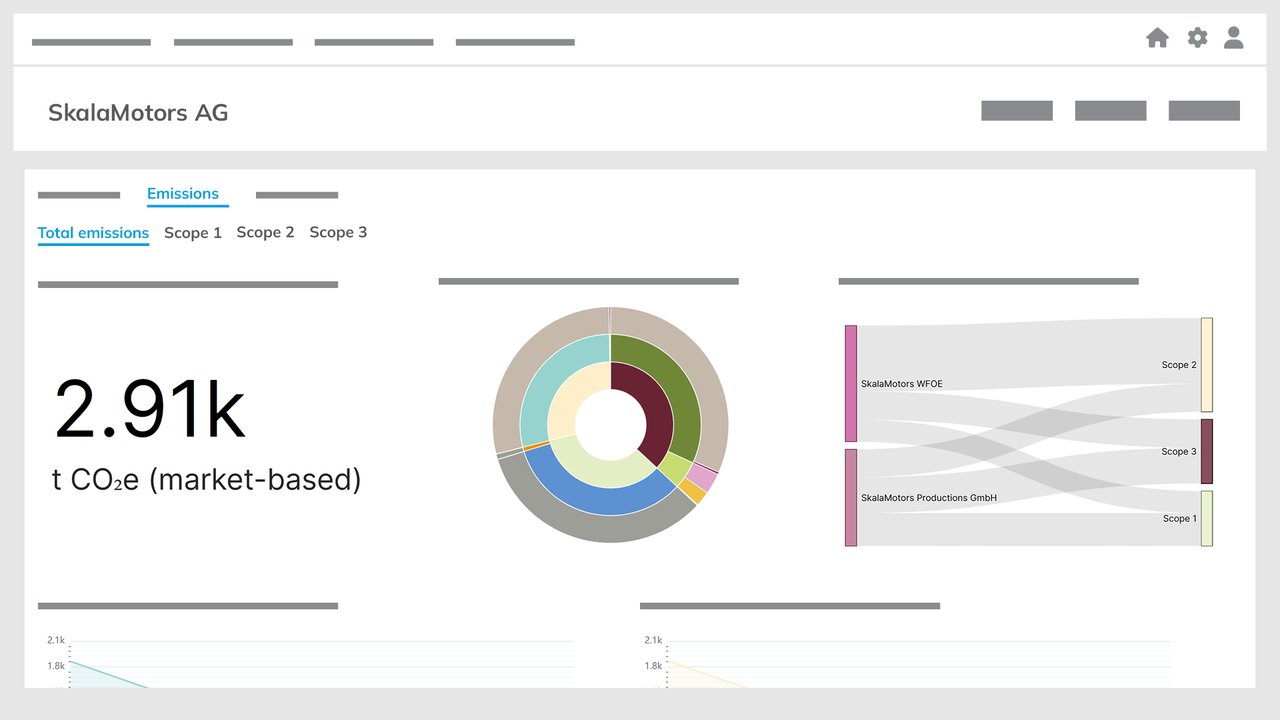This screenshot has height=720, width=1280.
Task: Select the Total emissions tab
Action: pyautogui.click(x=93, y=232)
